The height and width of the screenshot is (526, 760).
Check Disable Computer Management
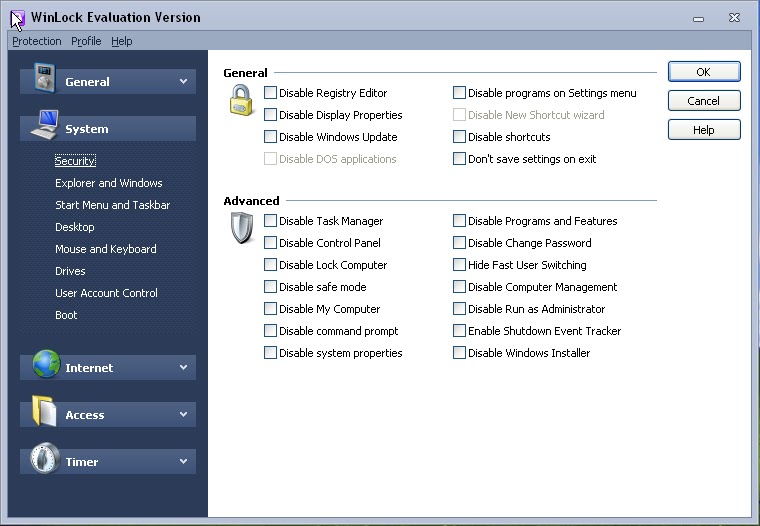pyautogui.click(x=459, y=287)
